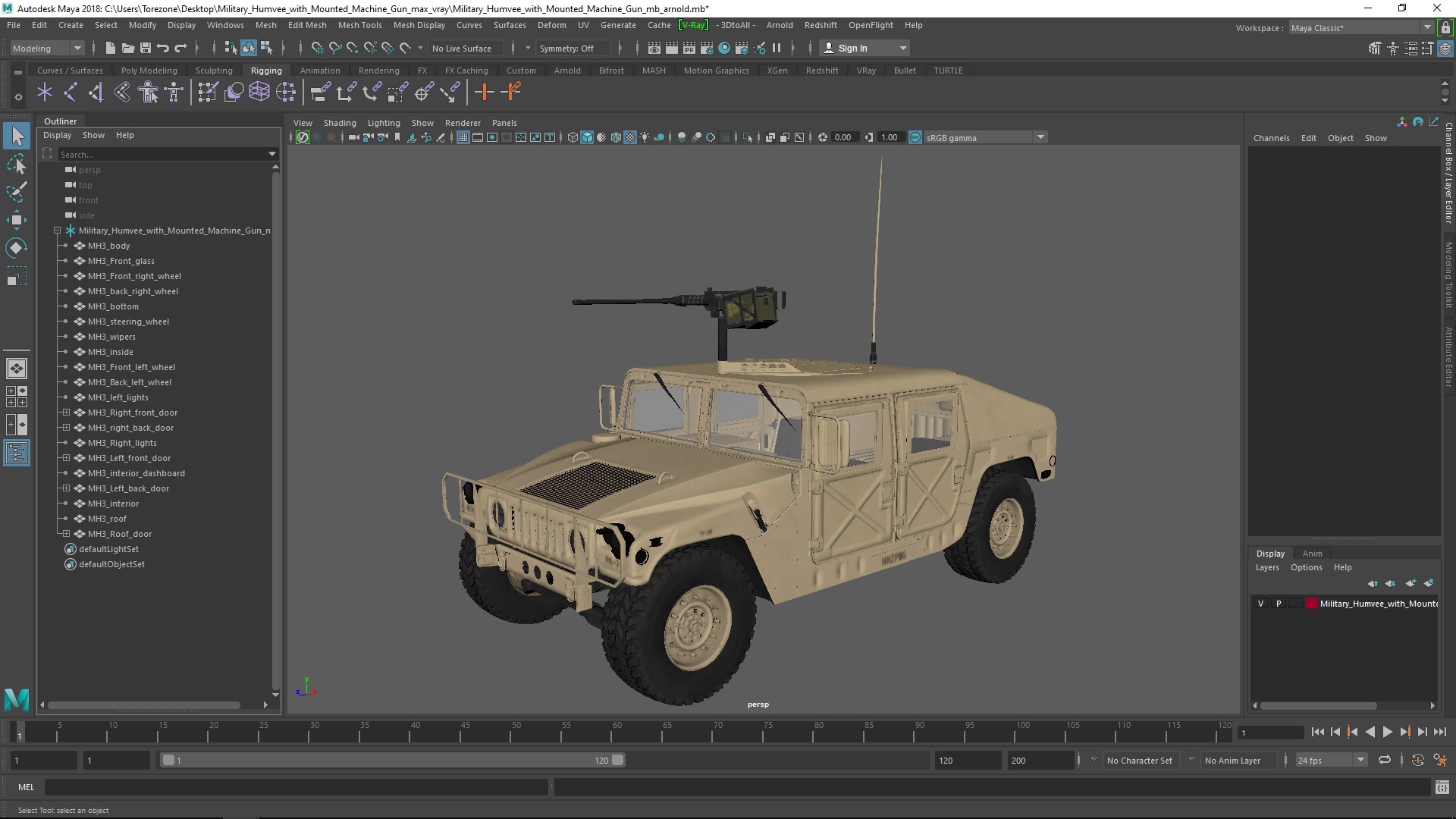Image resolution: width=1456 pixels, height=819 pixels.
Task: Expand the MH3_Right_front_door node
Action: 66,413
